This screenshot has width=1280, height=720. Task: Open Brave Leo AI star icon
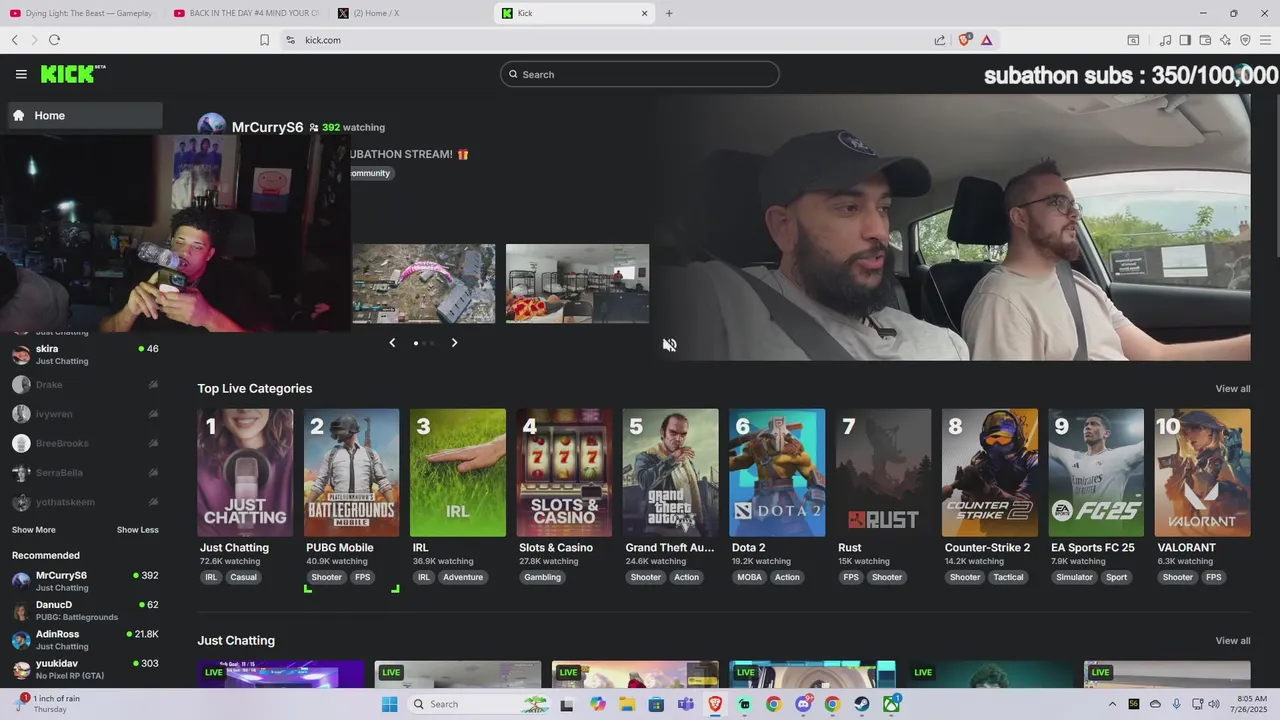[1225, 40]
